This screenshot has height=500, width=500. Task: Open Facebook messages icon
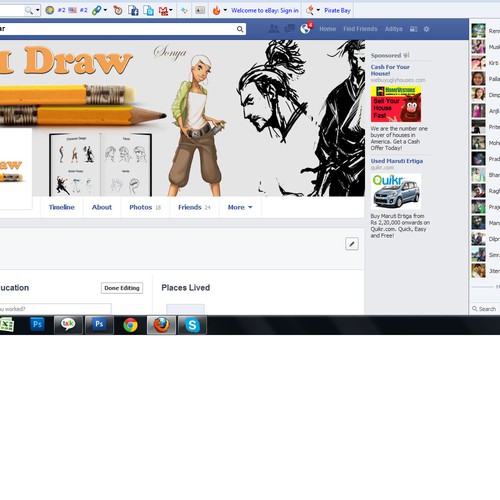pos(289,29)
